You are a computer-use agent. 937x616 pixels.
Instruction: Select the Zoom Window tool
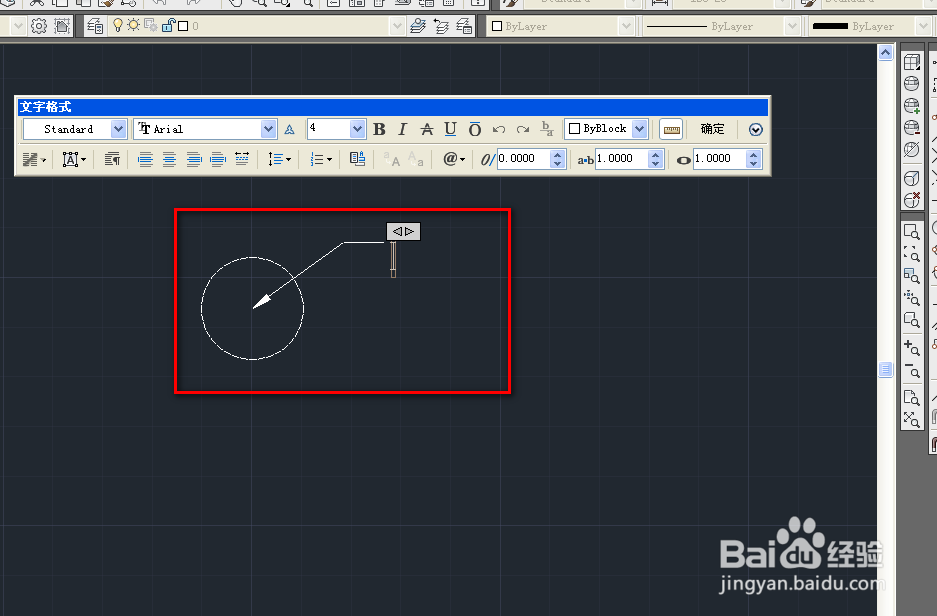coord(912,232)
